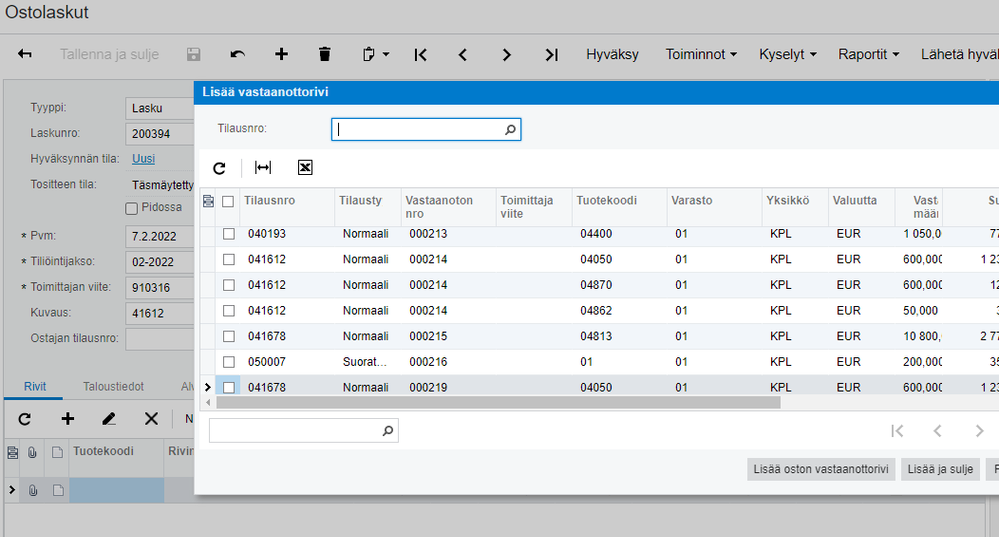
Task: Click the Lähetä hyväksyntään button
Action: (959, 55)
